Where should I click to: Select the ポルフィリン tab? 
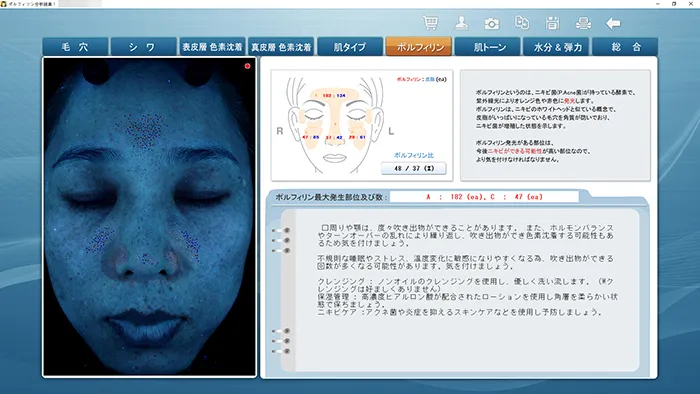418,47
